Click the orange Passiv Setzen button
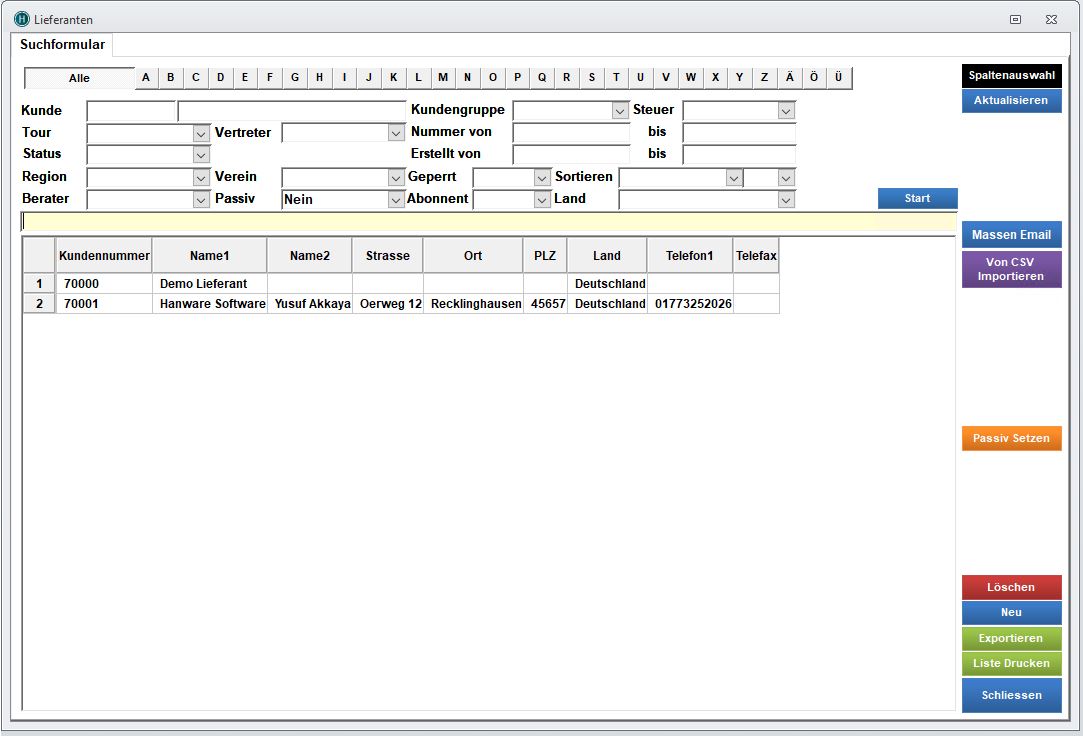This screenshot has width=1083, height=736. point(1011,439)
